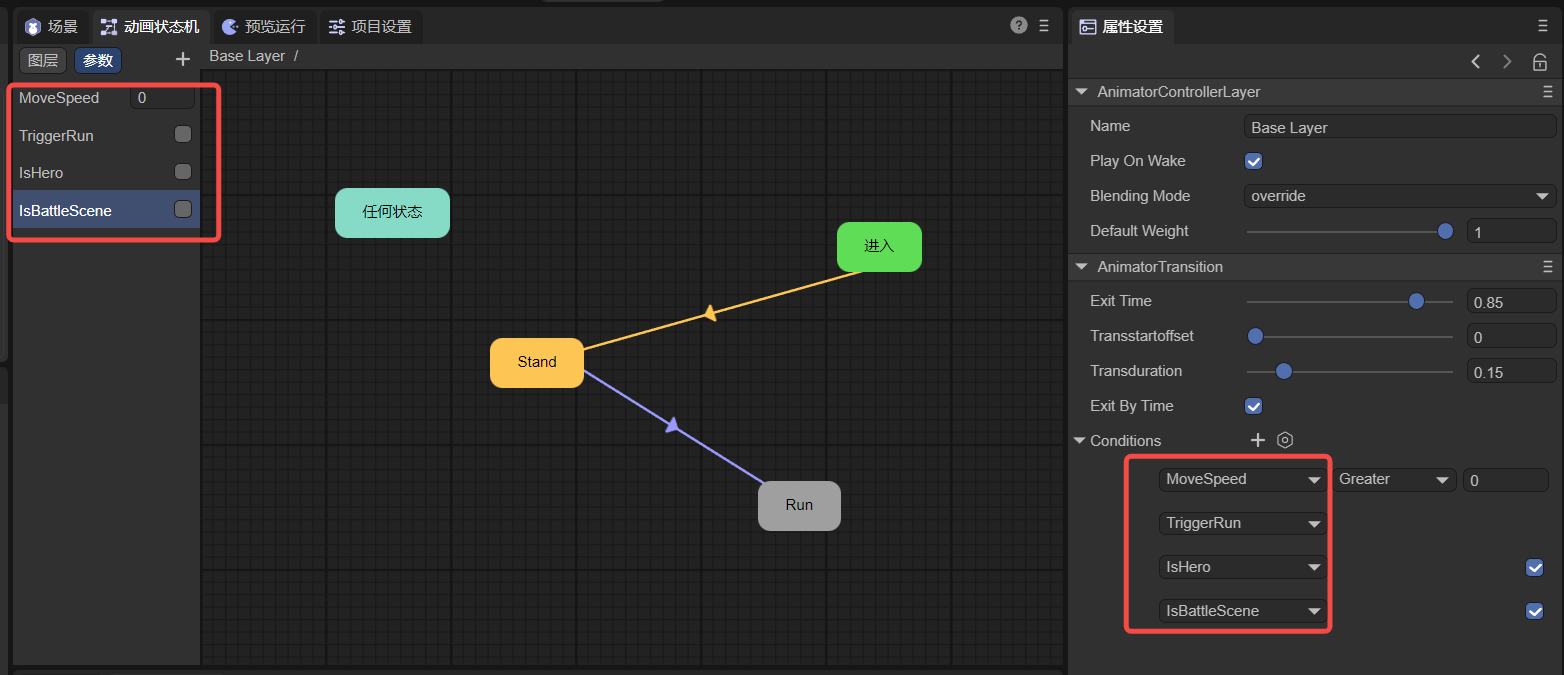Switch to the 预览运行 tab
The height and width of the screenshot is (675, 1564).
click(x=264, y=27)
